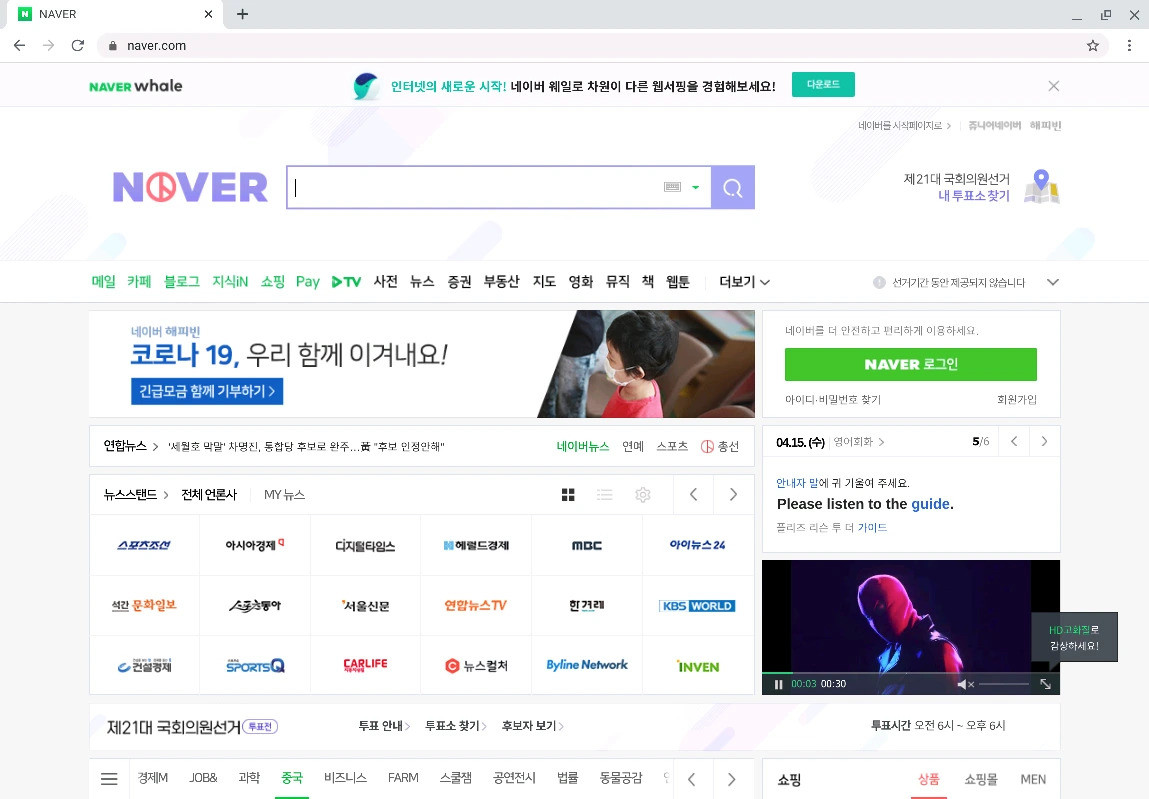Switch newsstand to list view
Screen dimensions: 1149x799
605,495
